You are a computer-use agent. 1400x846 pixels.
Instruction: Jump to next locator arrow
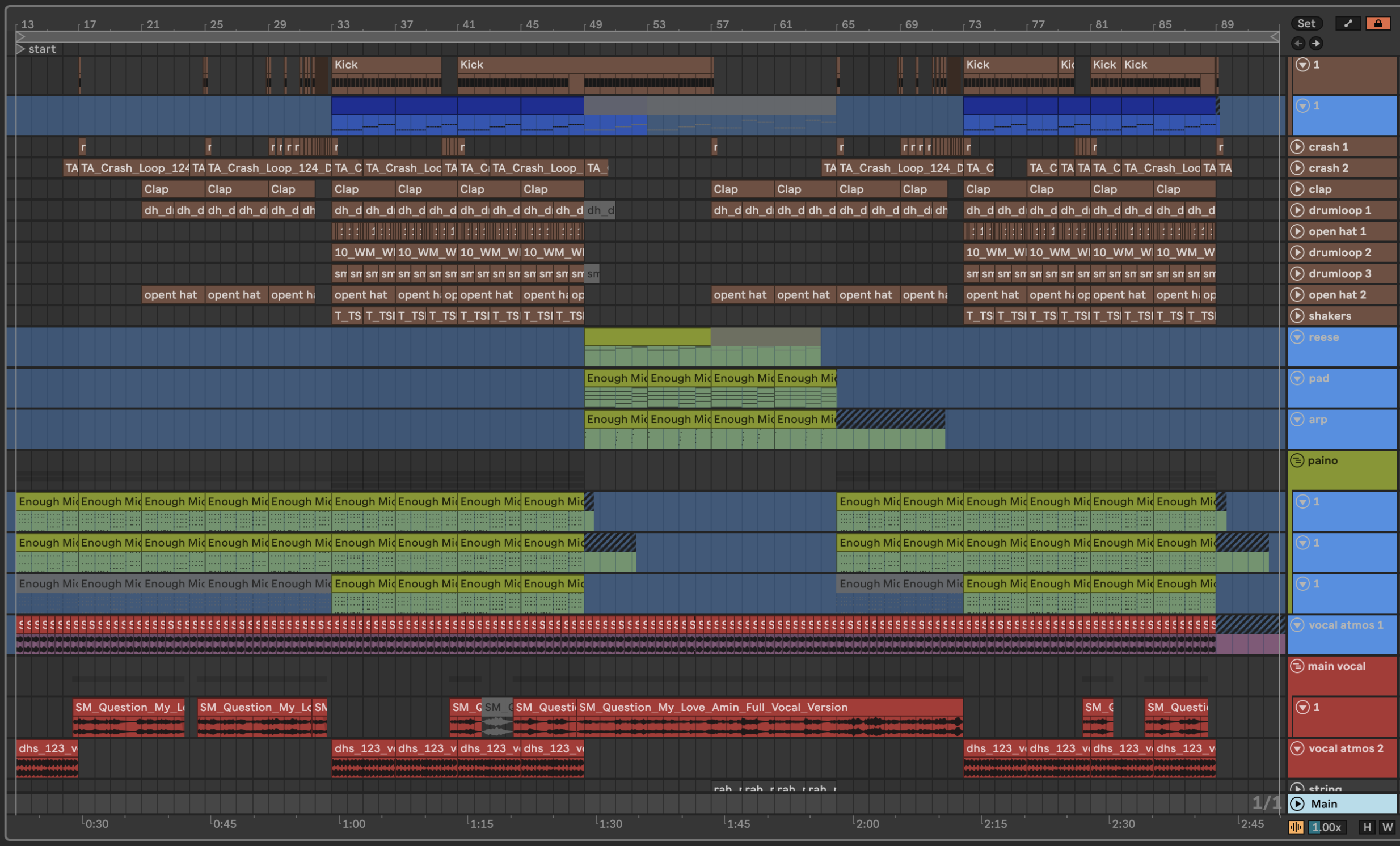click(x=1316, y=43)
